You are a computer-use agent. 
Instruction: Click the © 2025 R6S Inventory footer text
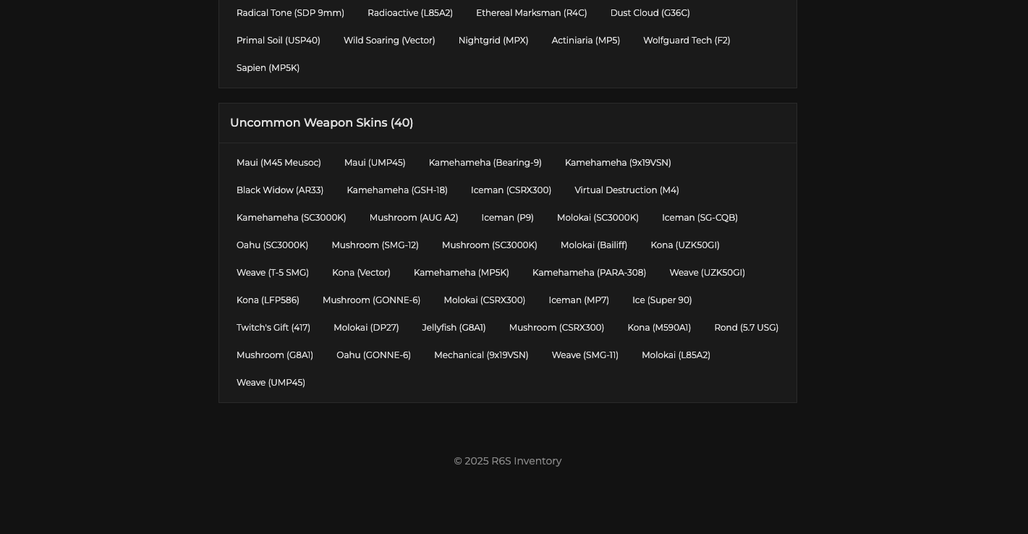point(507,461)
